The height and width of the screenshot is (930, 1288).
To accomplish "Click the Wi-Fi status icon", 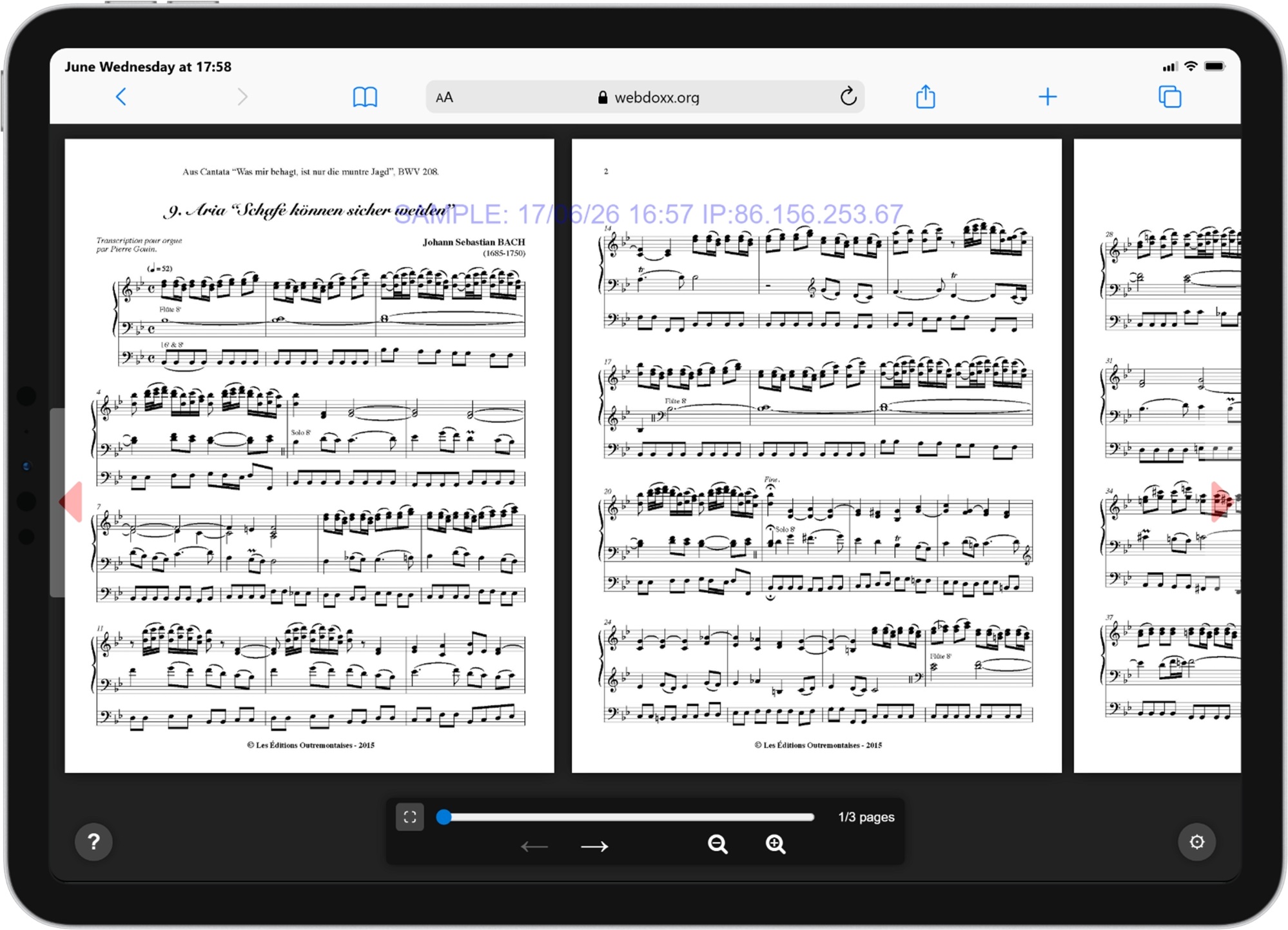I will [x=1191, y=66].
